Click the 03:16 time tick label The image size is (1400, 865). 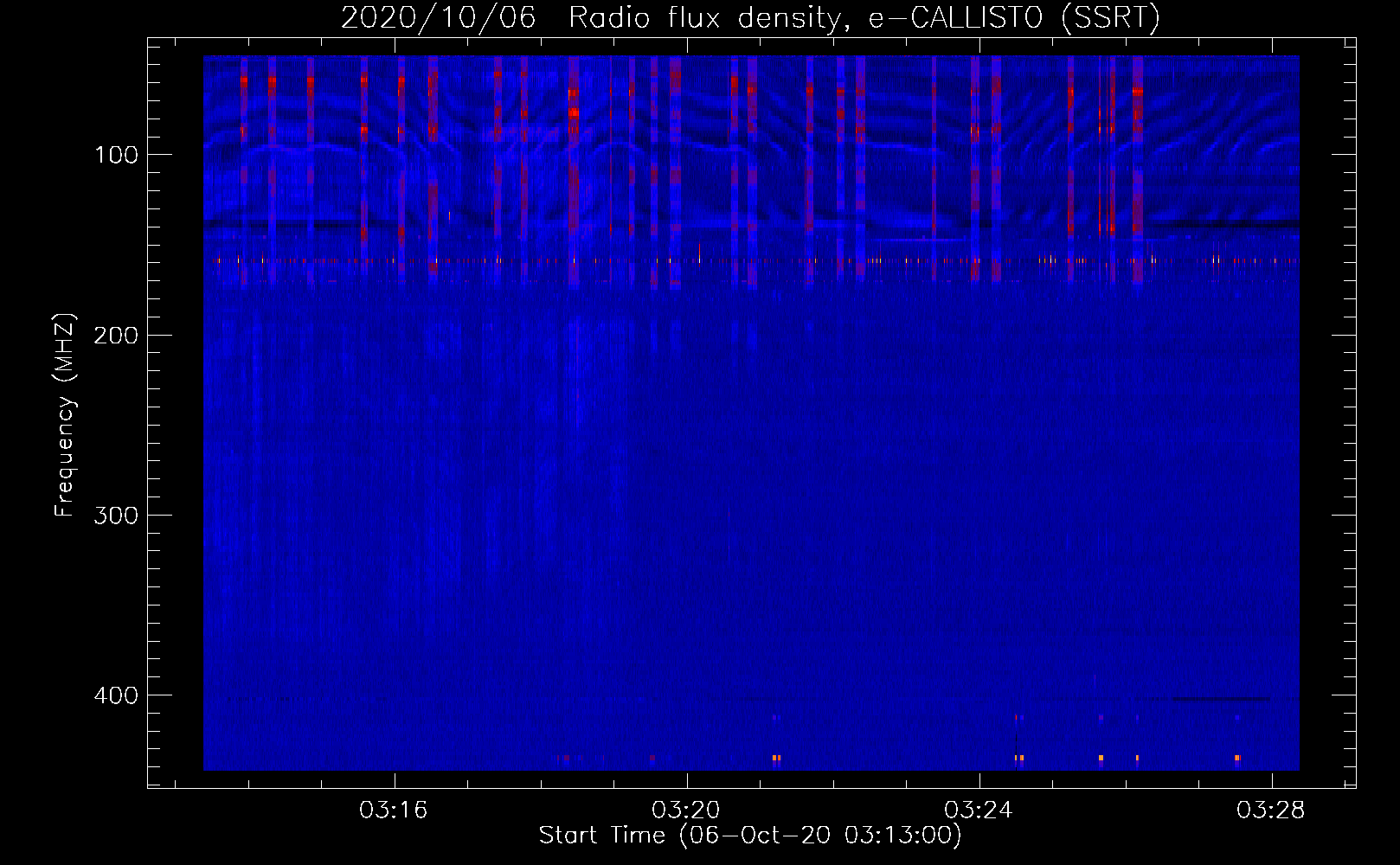pyautogui.click(x=395, y=811)
